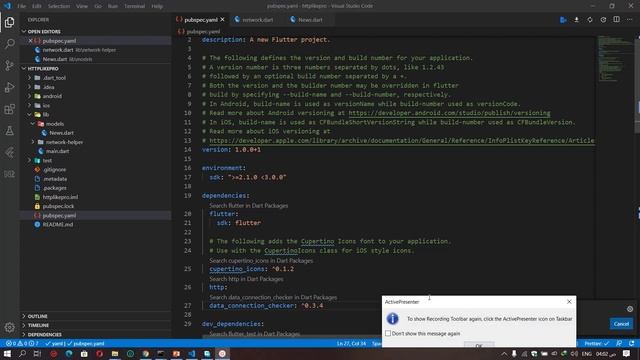Open File Explorer from the taskbar
Screen dimensions: 640x360
[115, 353]
